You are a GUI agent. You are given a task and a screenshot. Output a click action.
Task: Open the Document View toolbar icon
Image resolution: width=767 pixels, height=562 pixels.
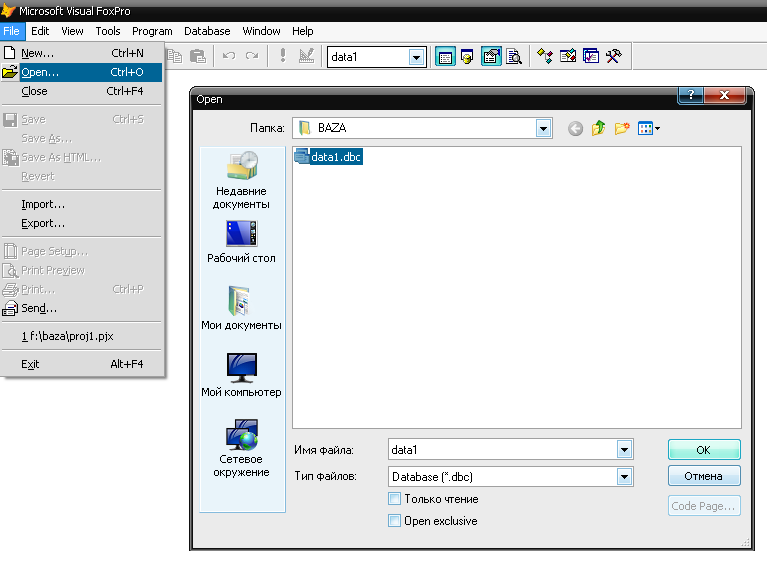click(x=514, y=57)
